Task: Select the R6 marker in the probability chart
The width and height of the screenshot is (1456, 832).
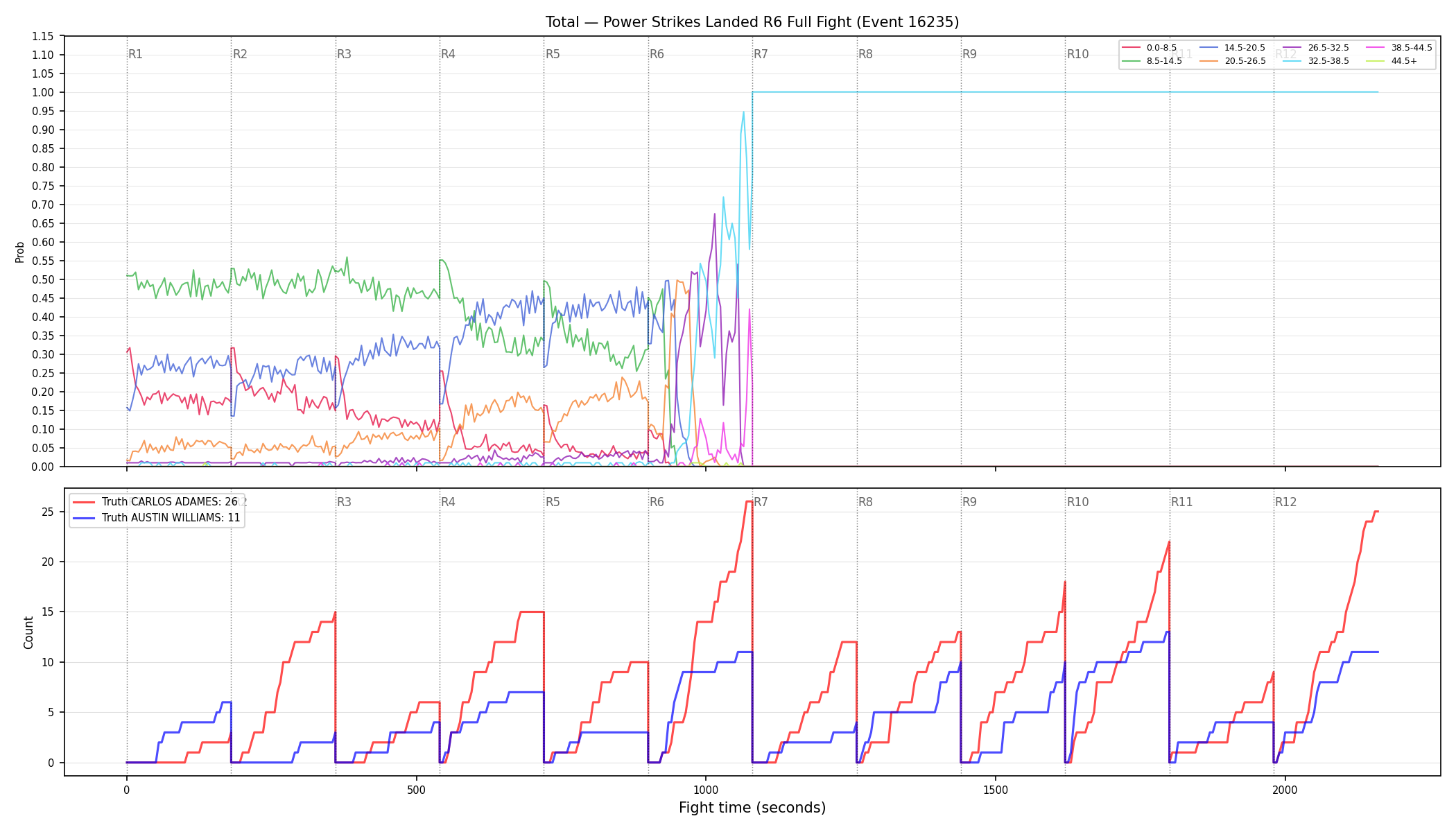Action: point(657,54)
